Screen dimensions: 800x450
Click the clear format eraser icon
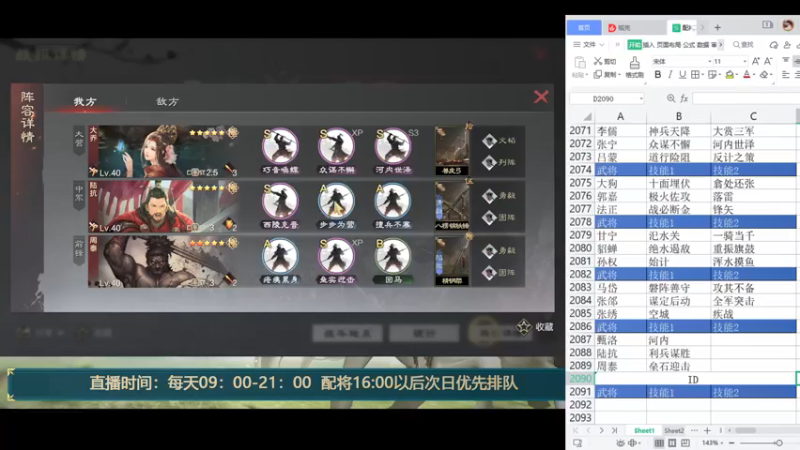pyautogui.click(x=763, y=75)
